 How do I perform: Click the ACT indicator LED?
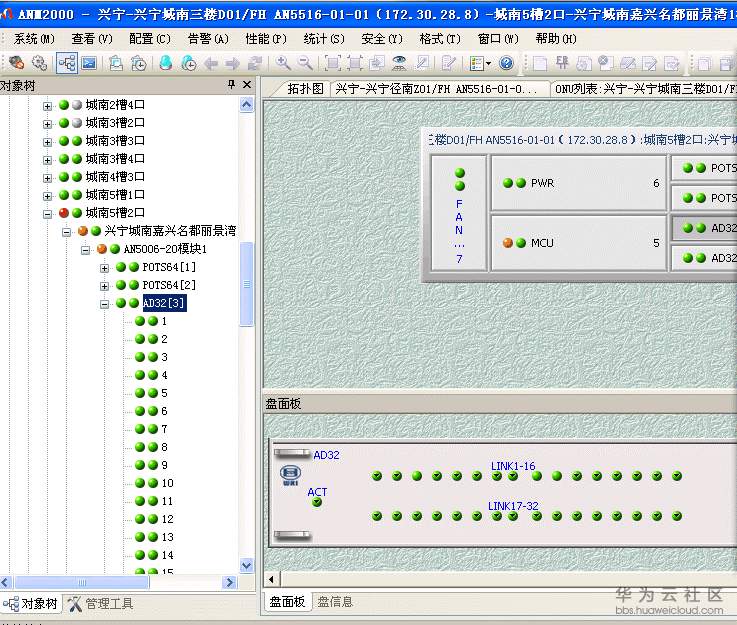coord(317,502)
